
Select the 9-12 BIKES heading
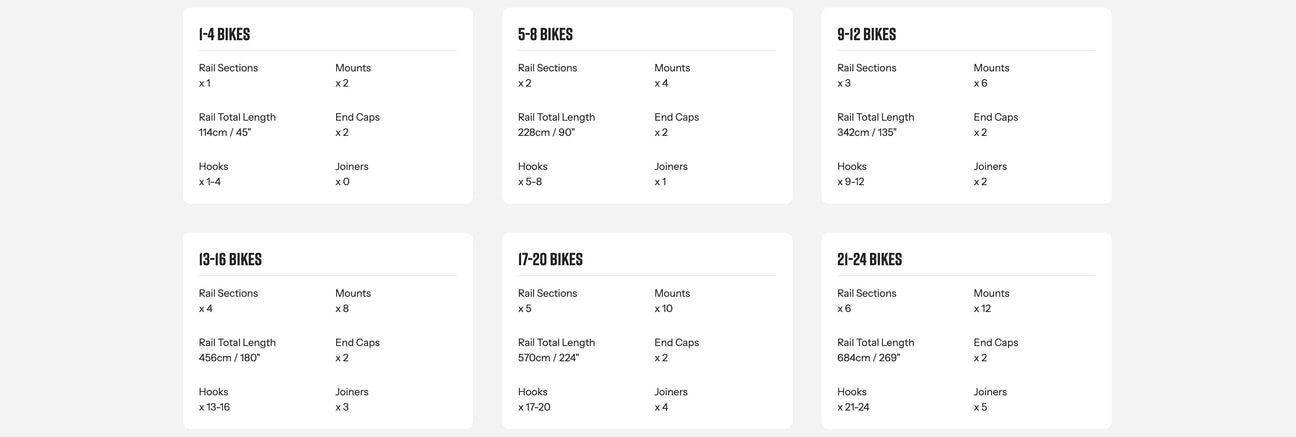pyautogui.click(x=866, y=34)
